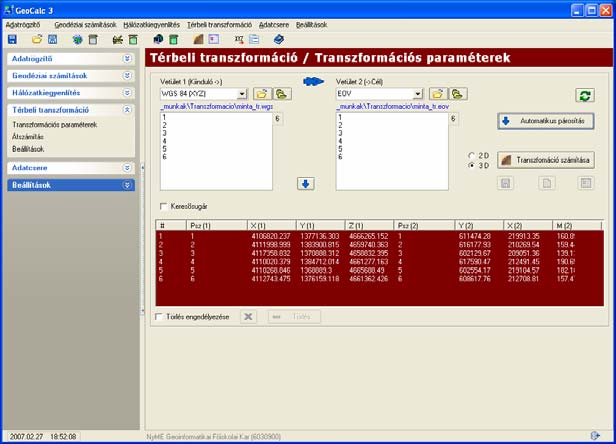Screen dimensions: 616x444
Task: Click the blue grid icon beside the toolbar folder
Action: [x=52, y=39]
